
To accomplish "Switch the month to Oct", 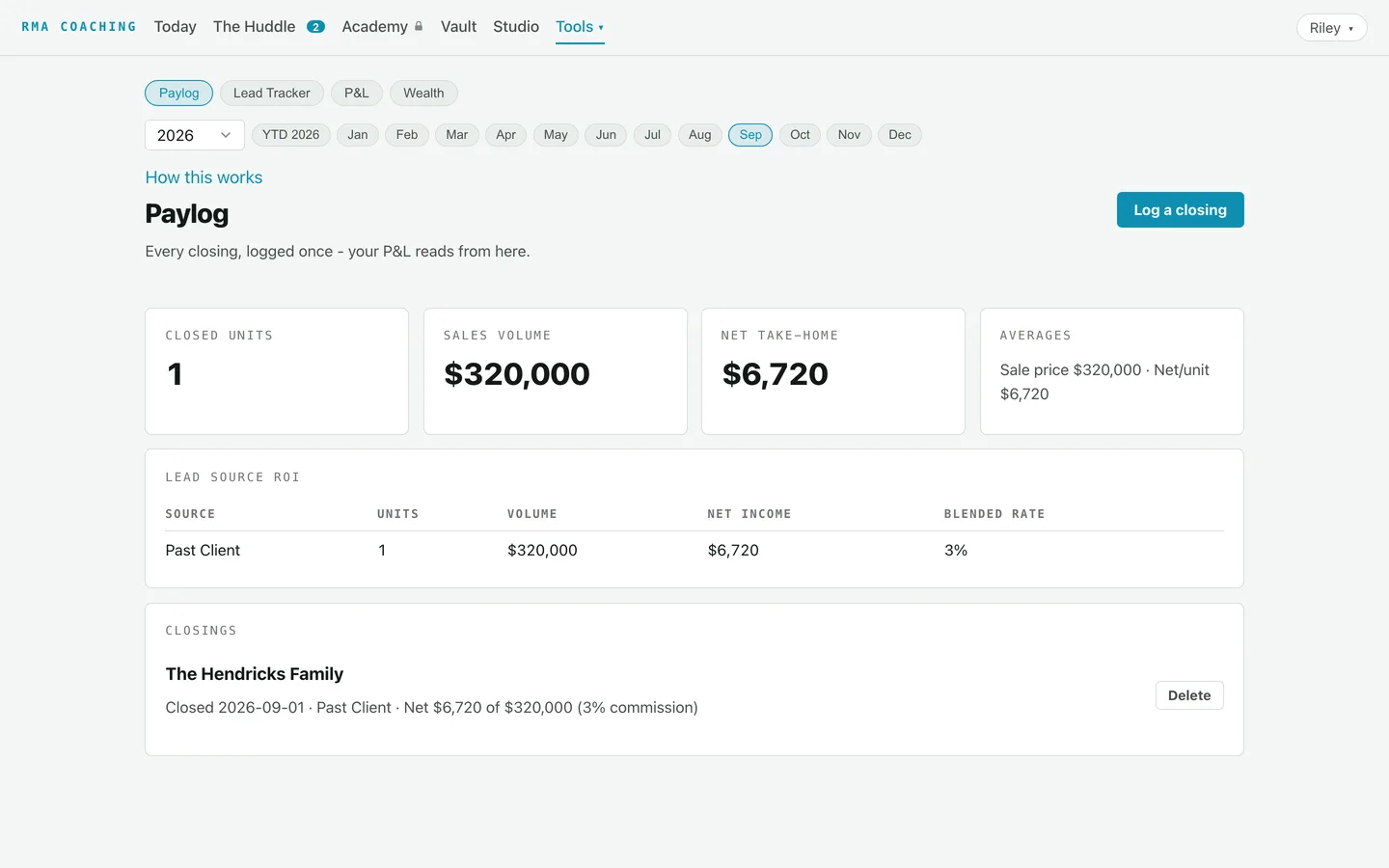I will pyautogui.click(x=801, y=135).
